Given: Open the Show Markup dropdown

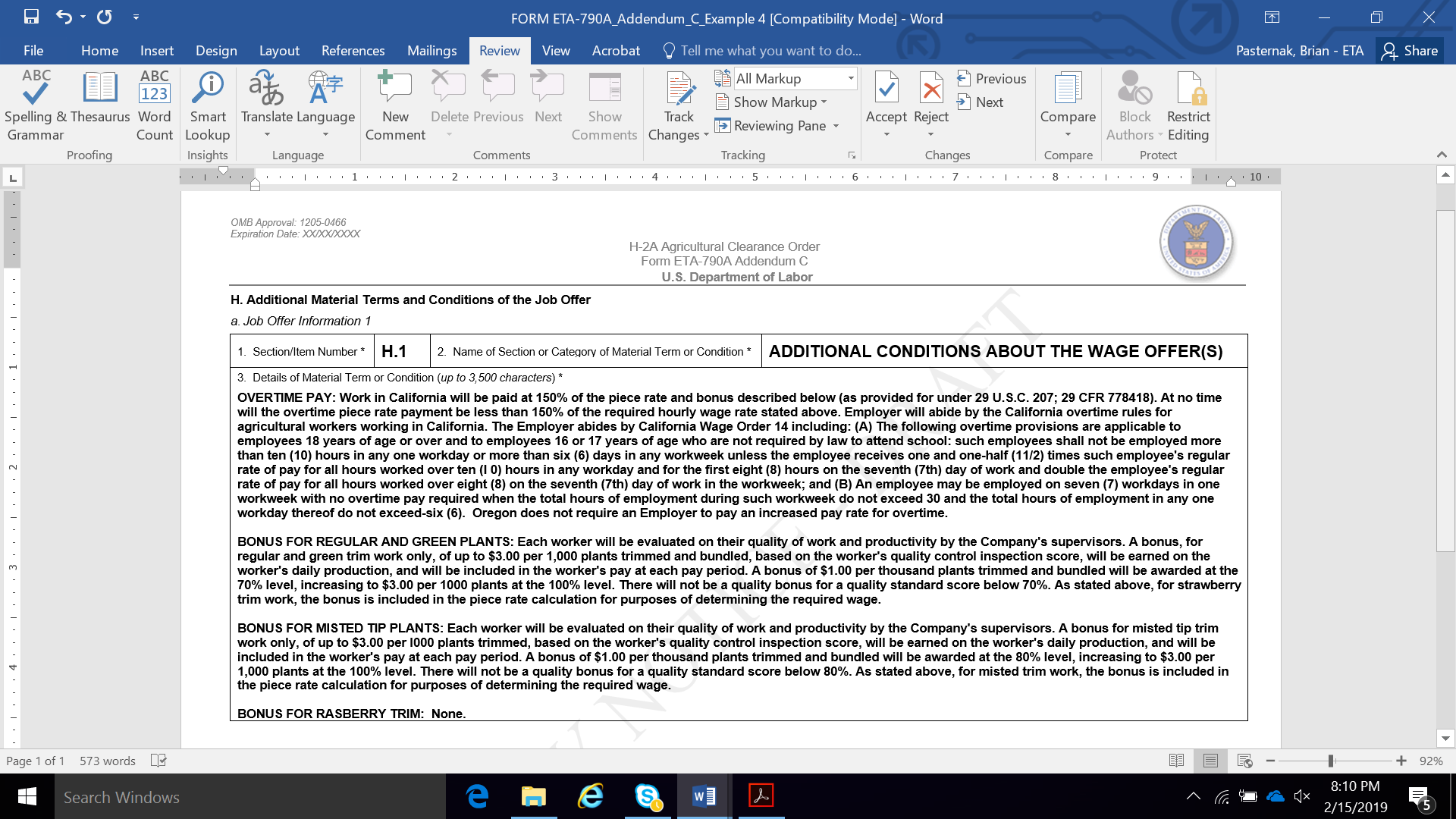Looking at the screenshot, I should click(773, 102).
